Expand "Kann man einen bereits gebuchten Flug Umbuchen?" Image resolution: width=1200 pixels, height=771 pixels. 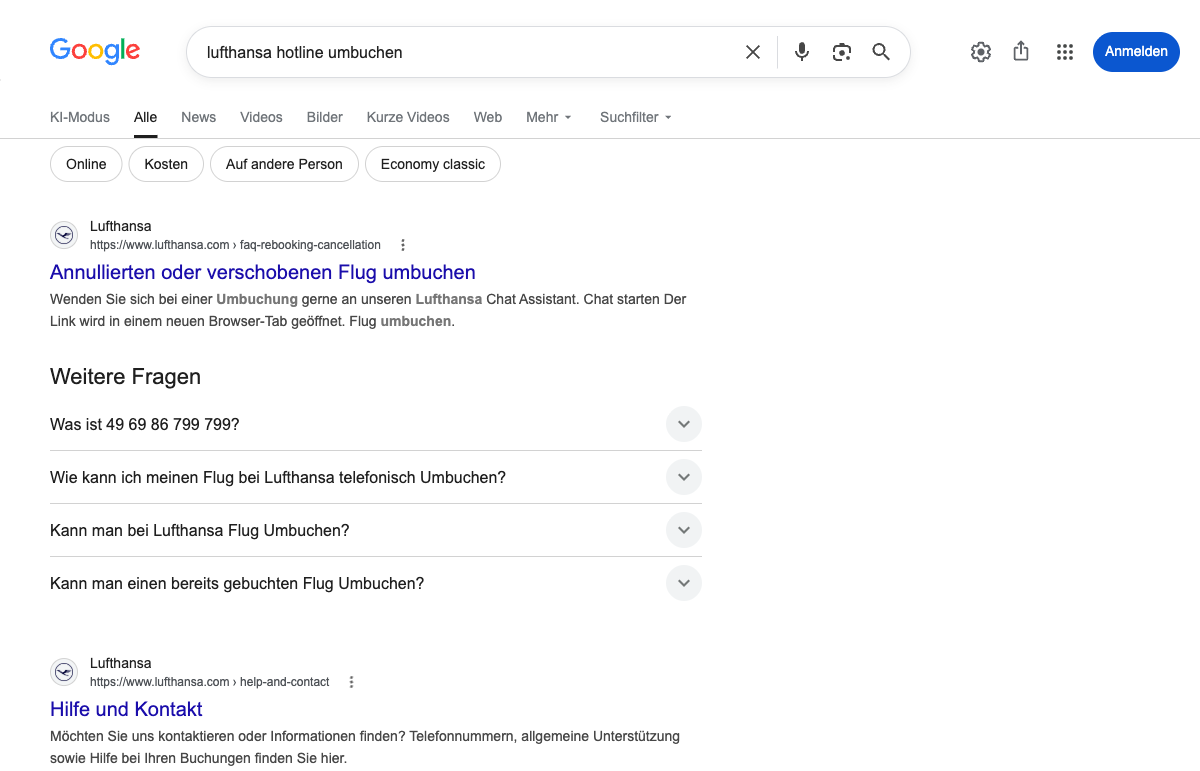[x=376, y=583]
